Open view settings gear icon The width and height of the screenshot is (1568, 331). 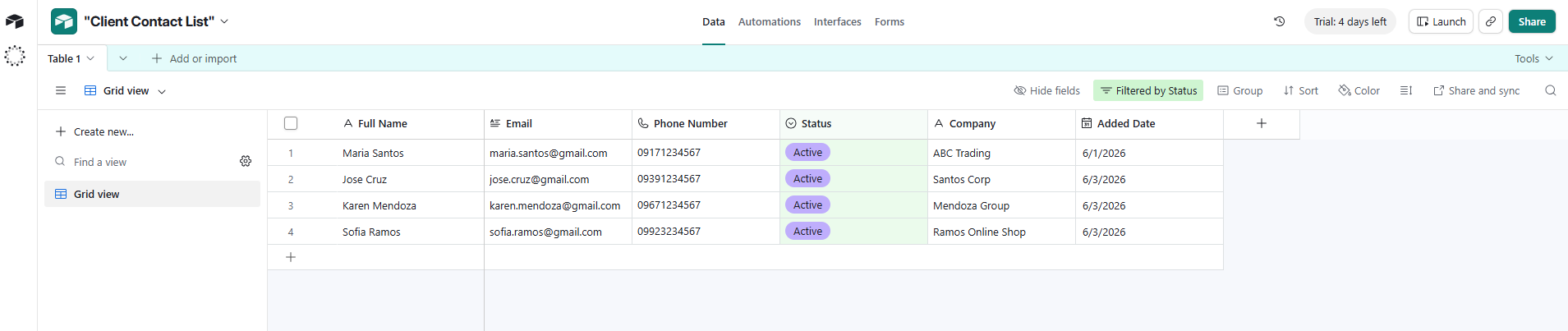point(246,161)
